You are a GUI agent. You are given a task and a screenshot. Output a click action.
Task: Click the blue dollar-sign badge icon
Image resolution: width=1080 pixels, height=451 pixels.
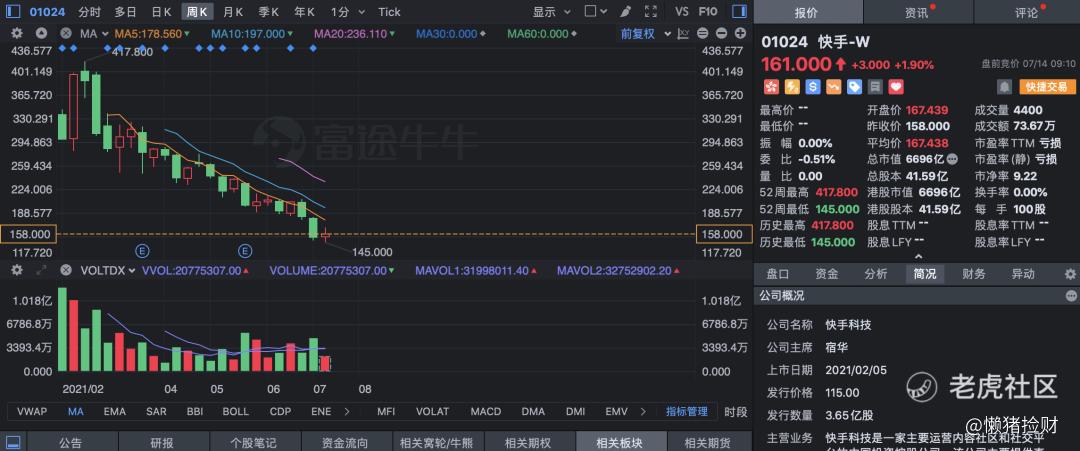[813, 87]
